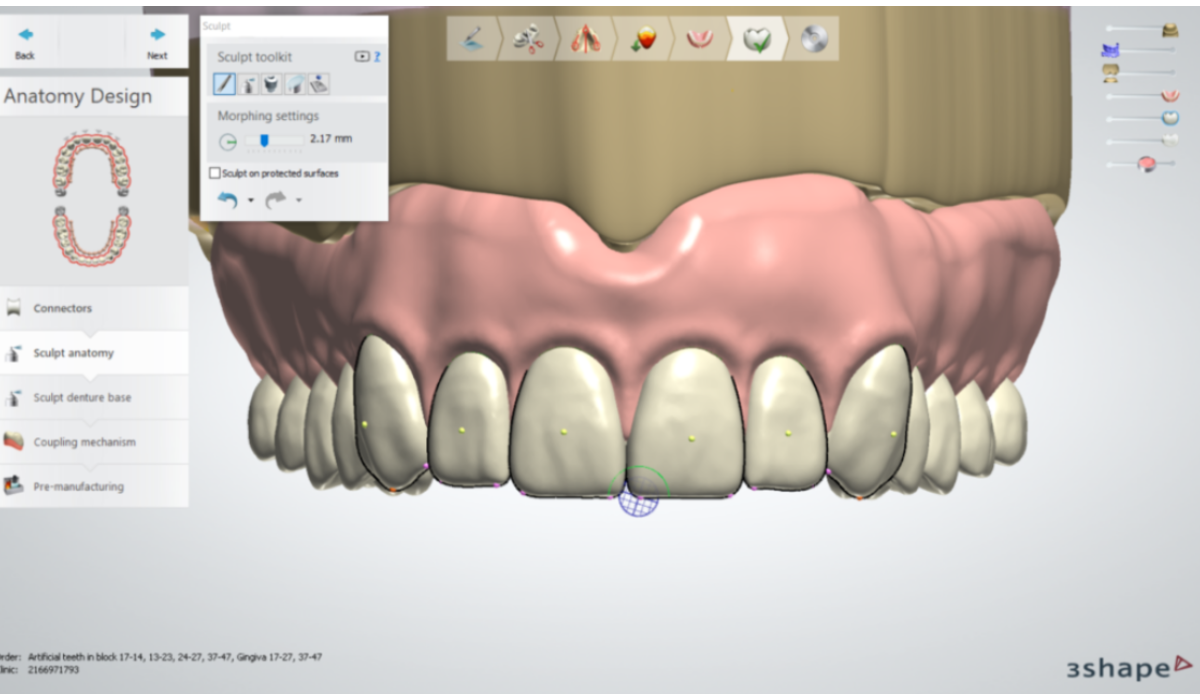Select the fifth sculpt toolkit tool
The width and height of the screenshot is (1200, 700).
click(319, 84)
